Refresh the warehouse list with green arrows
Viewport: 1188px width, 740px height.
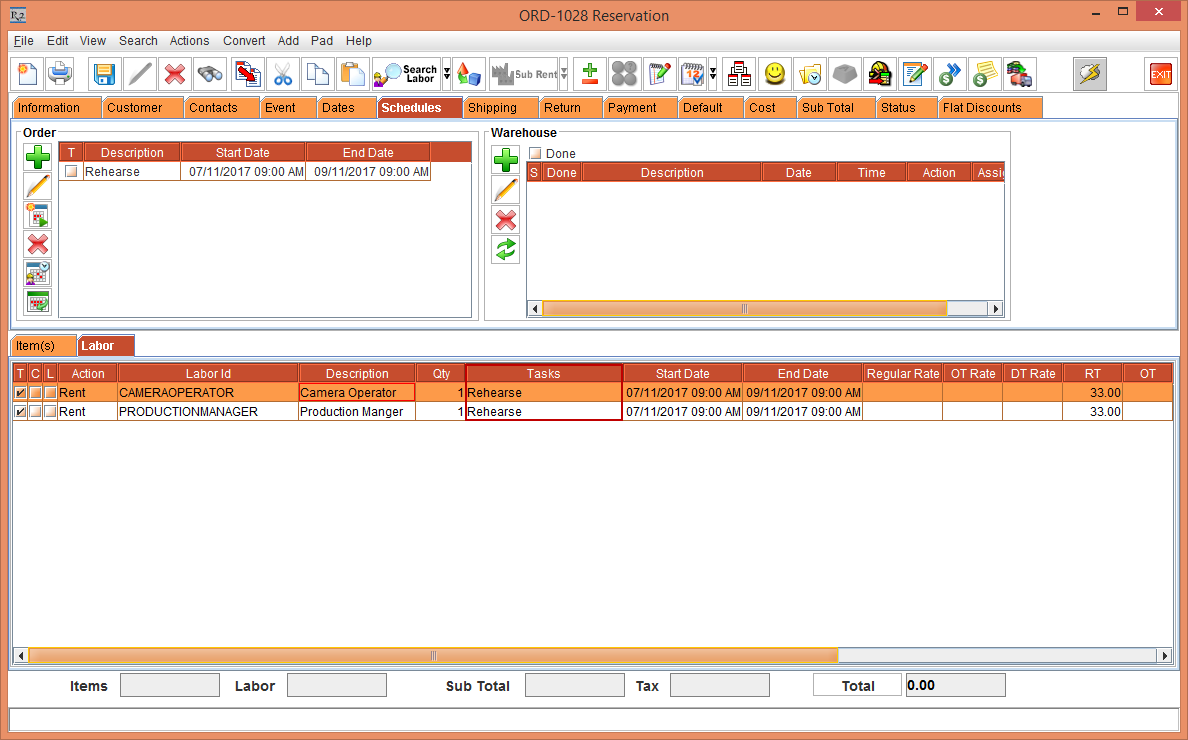pos(505,249)
